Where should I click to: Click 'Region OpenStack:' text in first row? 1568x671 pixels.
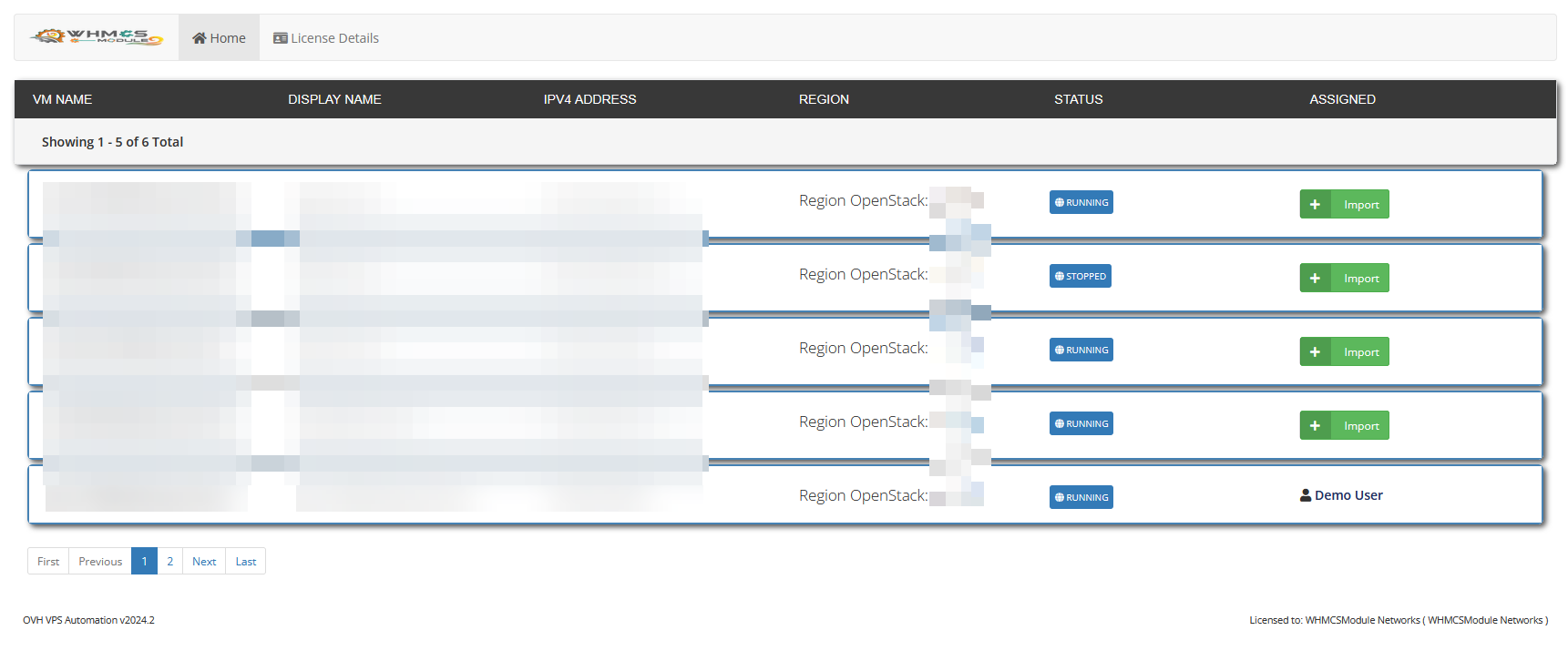pyautogui.click(x=863, y=200)
